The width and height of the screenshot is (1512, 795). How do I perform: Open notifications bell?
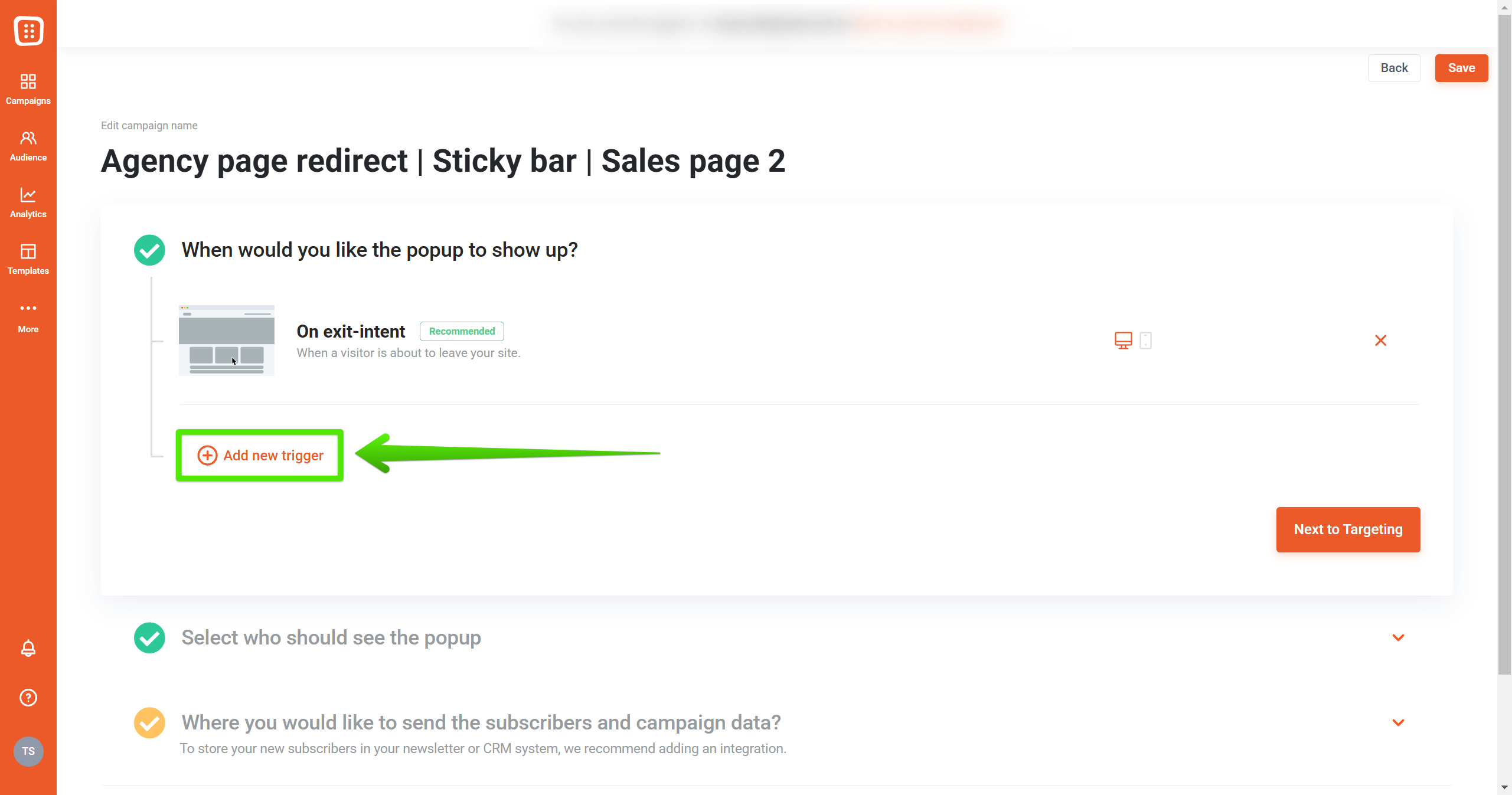(28, 648)
